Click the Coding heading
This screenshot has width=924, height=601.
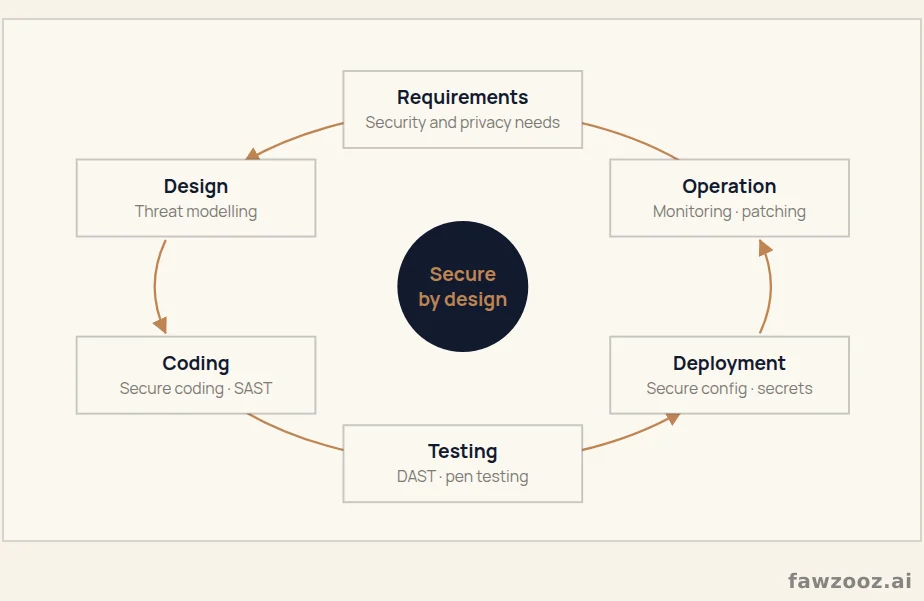196,364
